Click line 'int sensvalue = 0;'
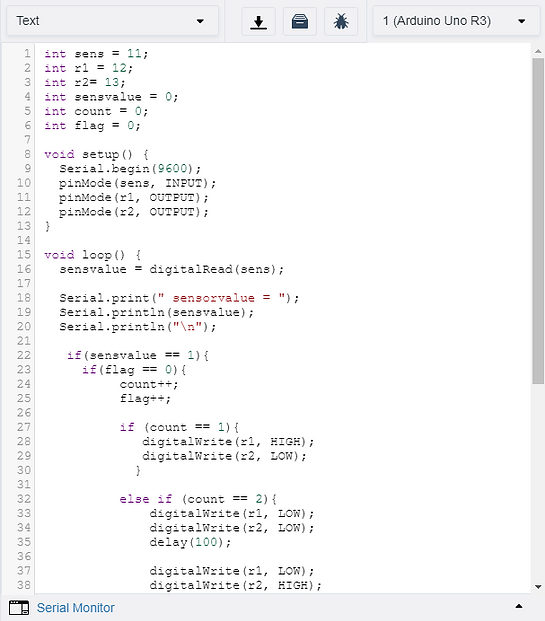The image size is (545, 621). tap(111, 97)
